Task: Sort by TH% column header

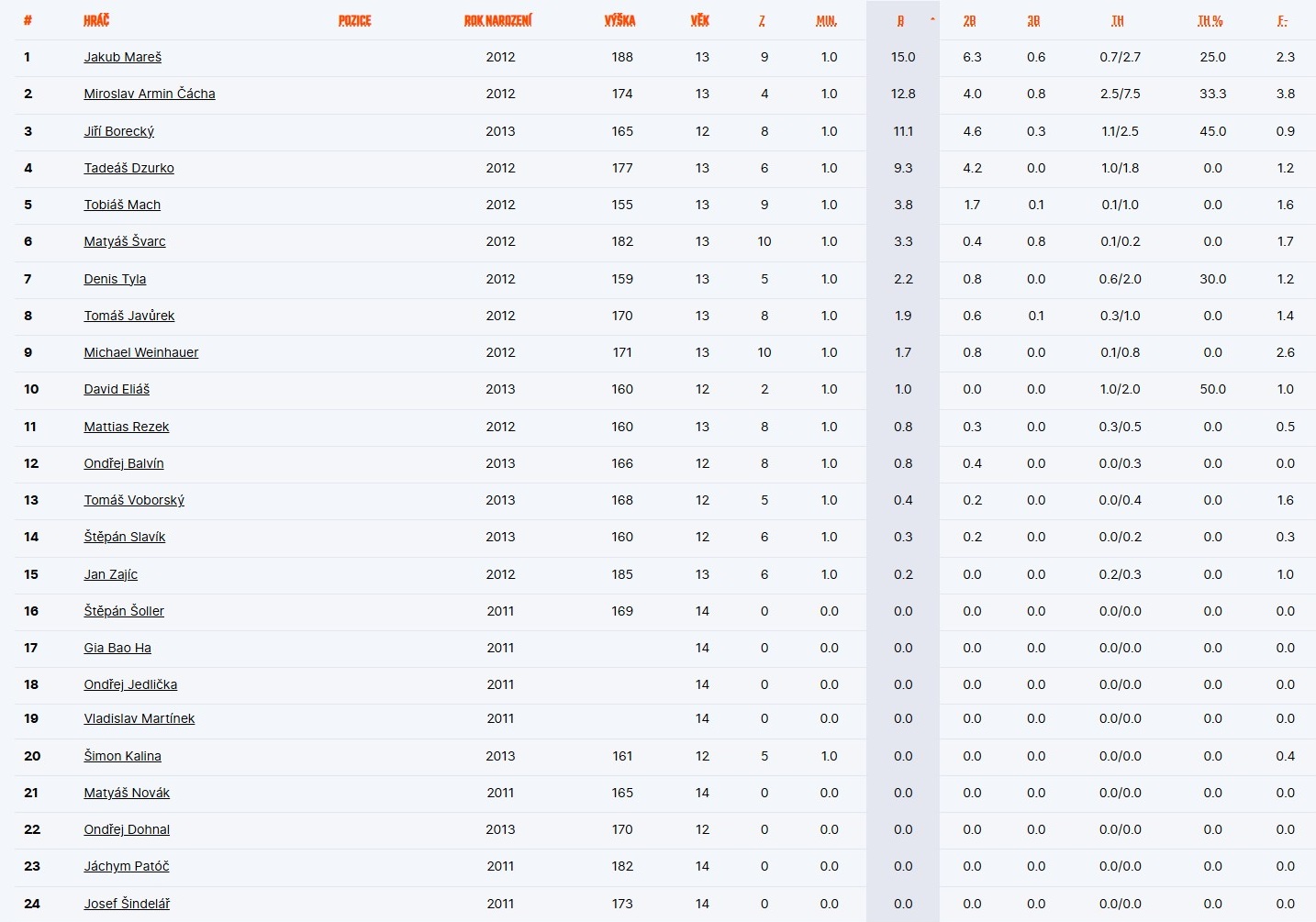Action: [1210, 20]
